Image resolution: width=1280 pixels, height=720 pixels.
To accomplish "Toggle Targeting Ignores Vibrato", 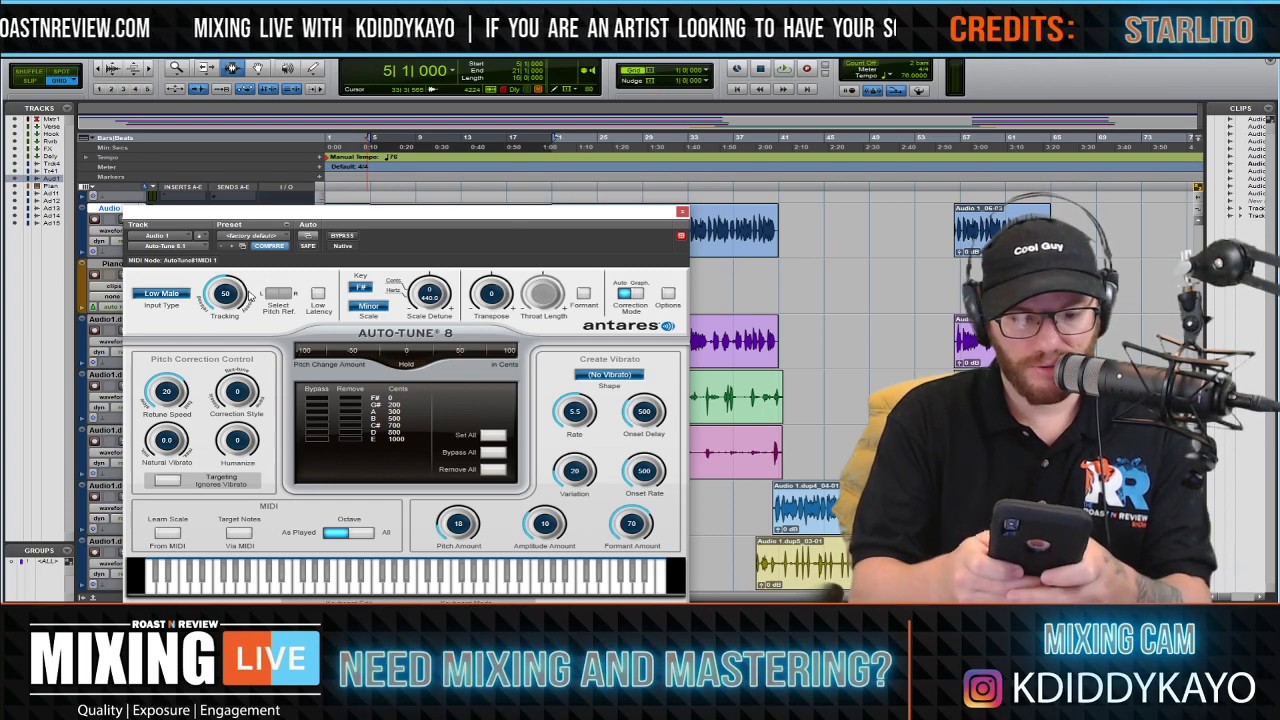I will click(x=167, y=480).
